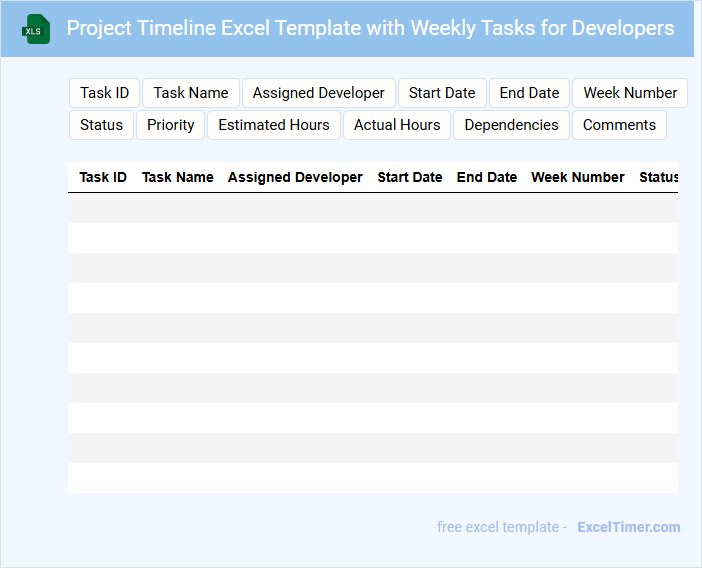Click the Week Number tag

point(630,93)
